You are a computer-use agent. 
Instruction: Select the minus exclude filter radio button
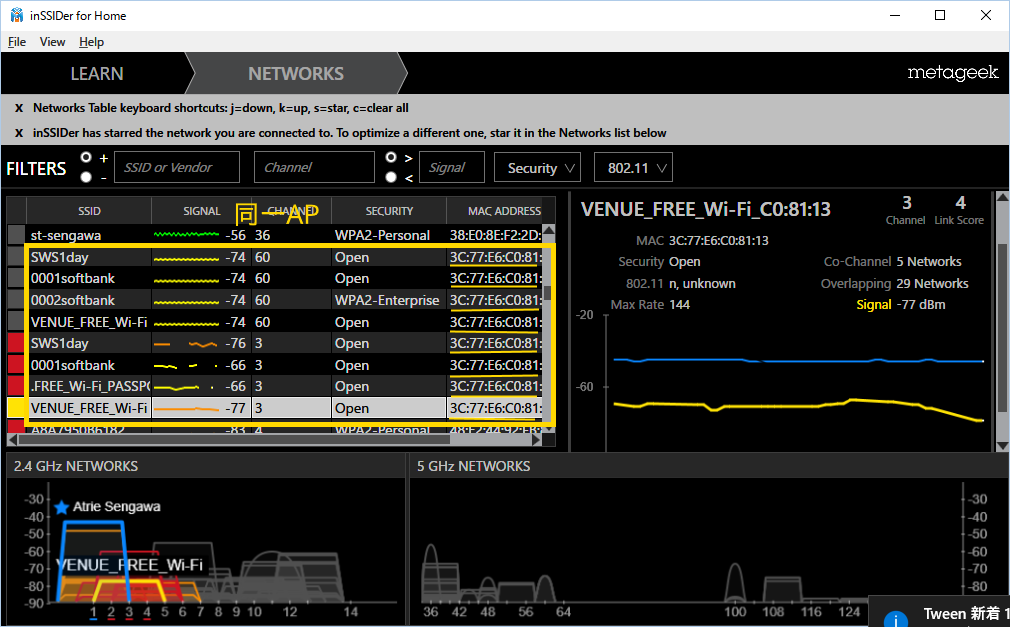click(x=86, y=177)
